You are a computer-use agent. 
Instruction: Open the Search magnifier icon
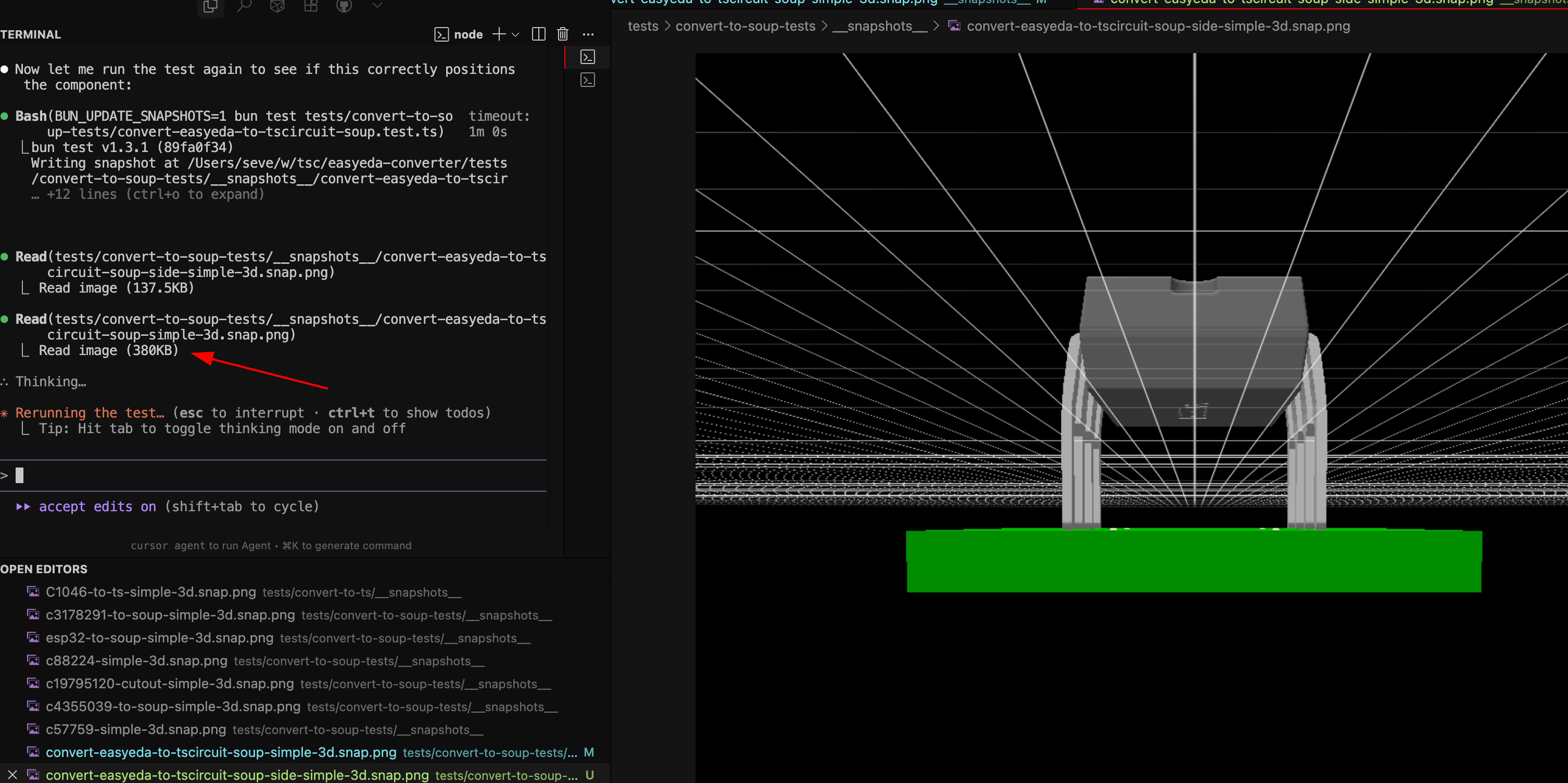pos(244,6)
